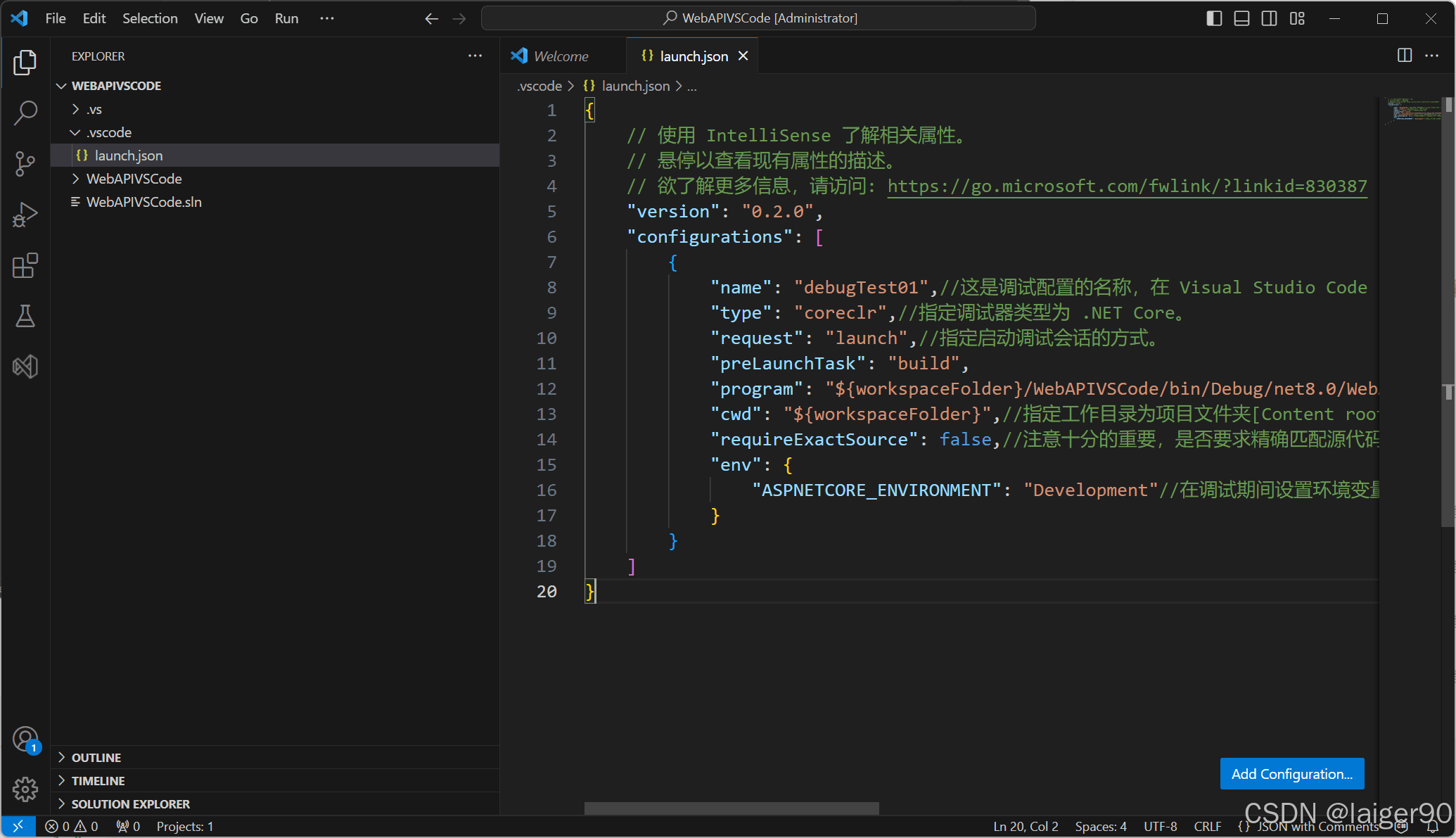The image size is (1456, 838).
Task: Open the Testing flask view
Action: [x=25, y=317]
